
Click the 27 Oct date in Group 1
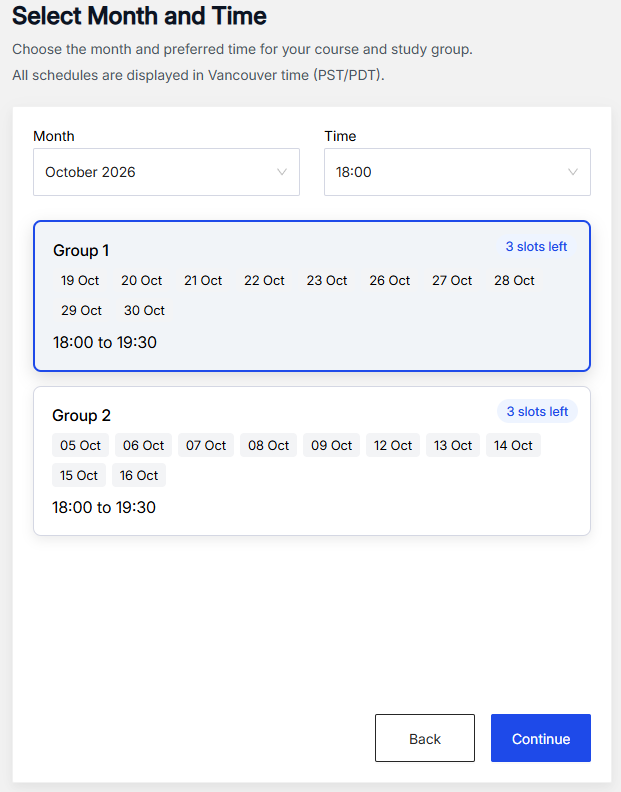[x=452, y=280]
